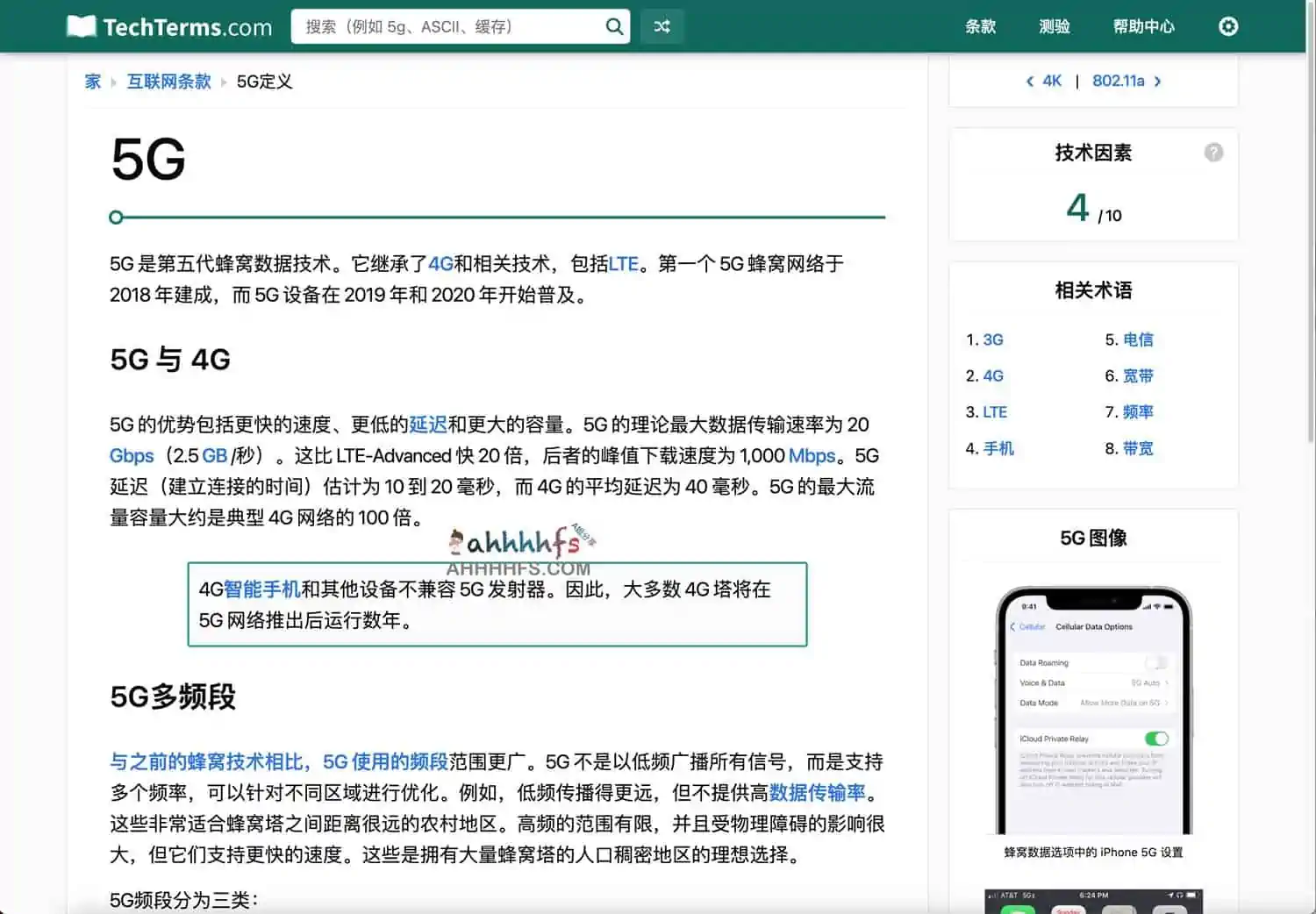Open the settings gear icon
This screenshot has width=1316, height=914.
1227,26
